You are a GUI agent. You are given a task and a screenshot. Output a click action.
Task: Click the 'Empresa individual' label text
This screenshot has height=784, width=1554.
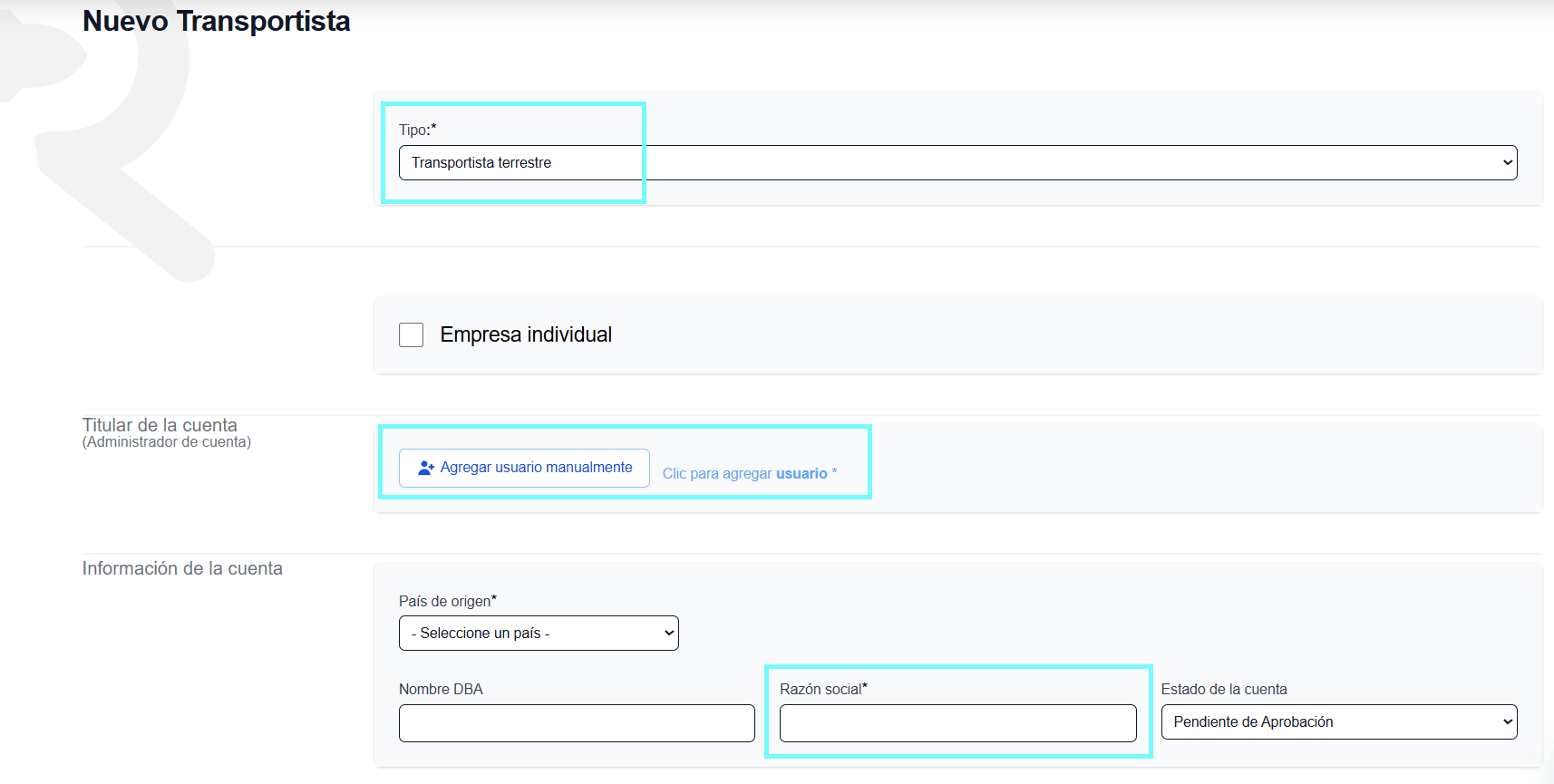(526, 334)
